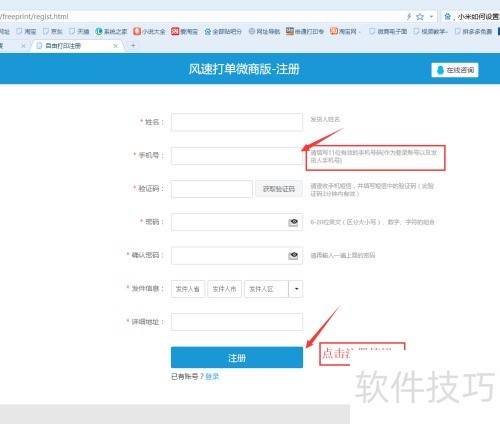This screenshot has width=500, height=424.
Task: Click the 获取验证码 button
Action: [279, 189]
